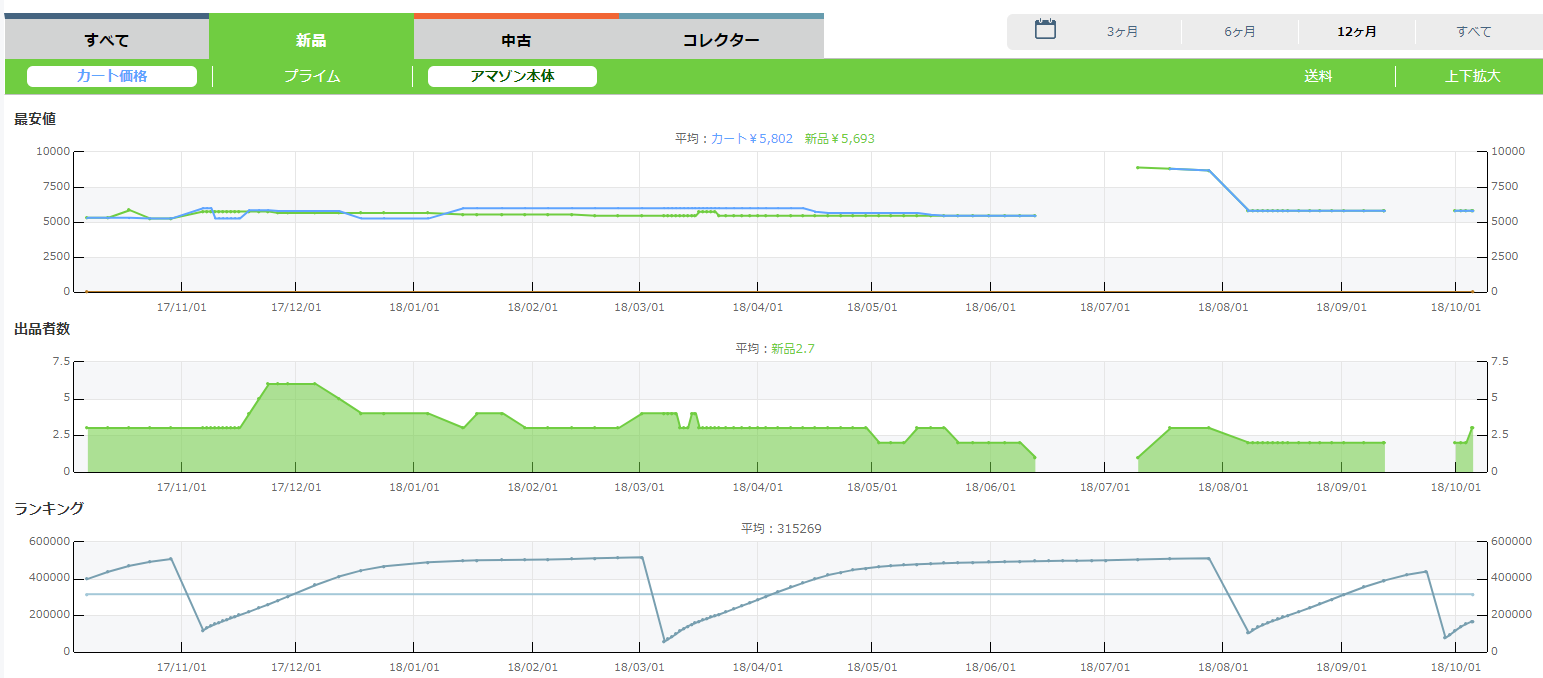
Task: Click the 上下拡大 button
Action: pyautogui.click(x=1473, y=76)
